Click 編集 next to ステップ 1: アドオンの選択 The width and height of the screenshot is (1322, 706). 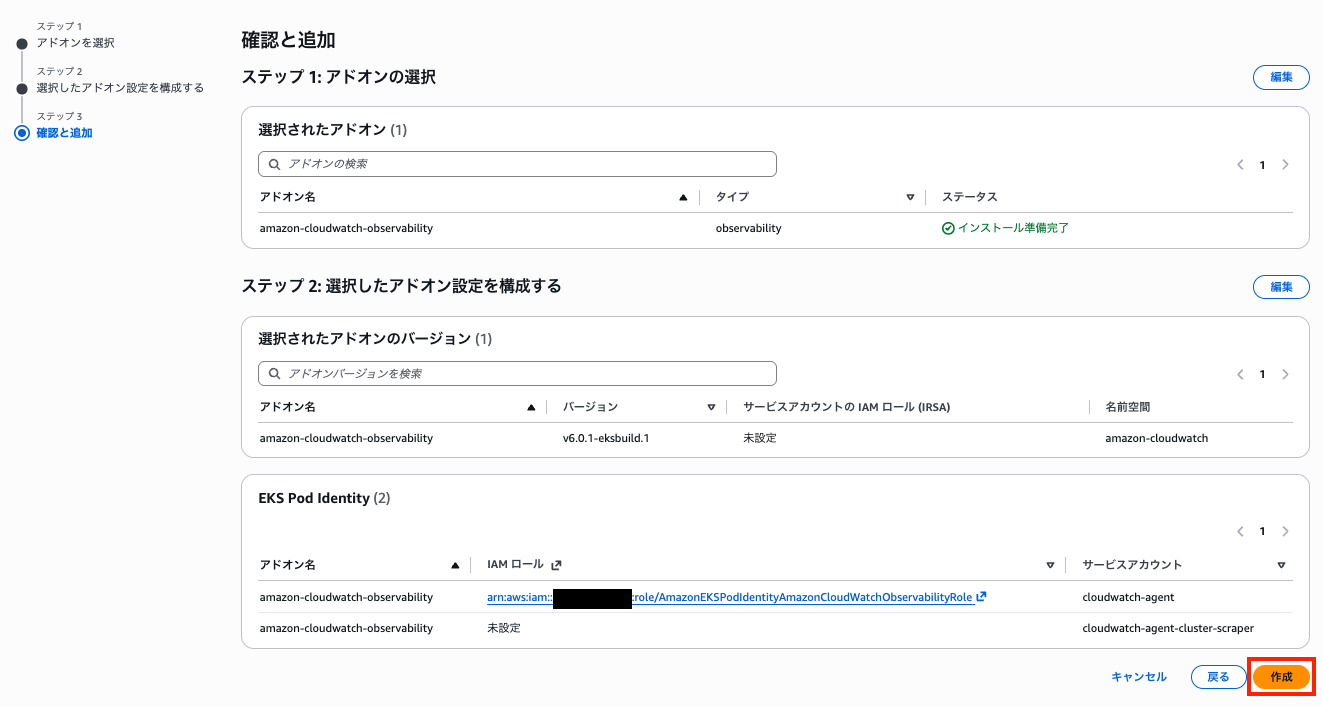(x=1280, y=77)
